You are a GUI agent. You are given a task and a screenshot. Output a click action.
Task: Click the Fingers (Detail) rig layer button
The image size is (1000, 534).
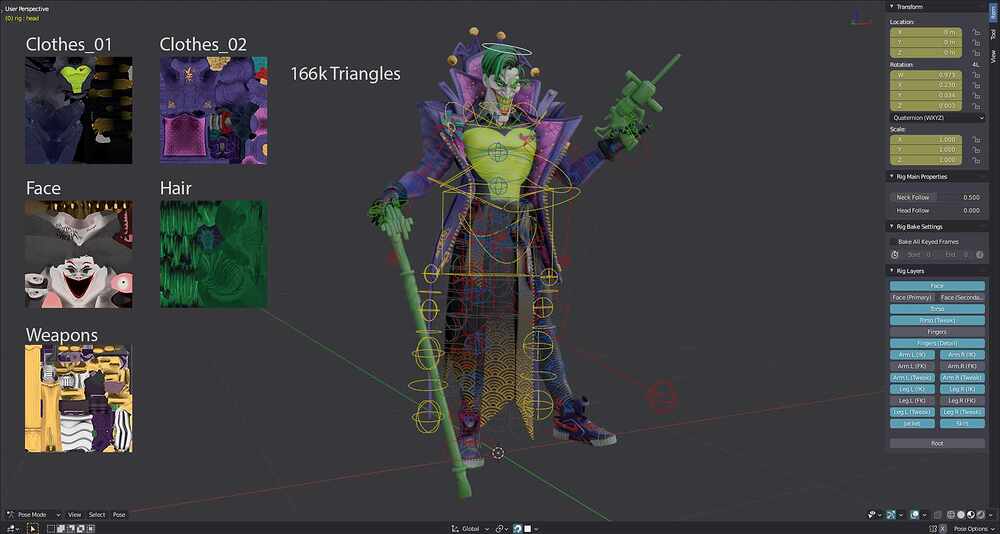click(937, 343)
